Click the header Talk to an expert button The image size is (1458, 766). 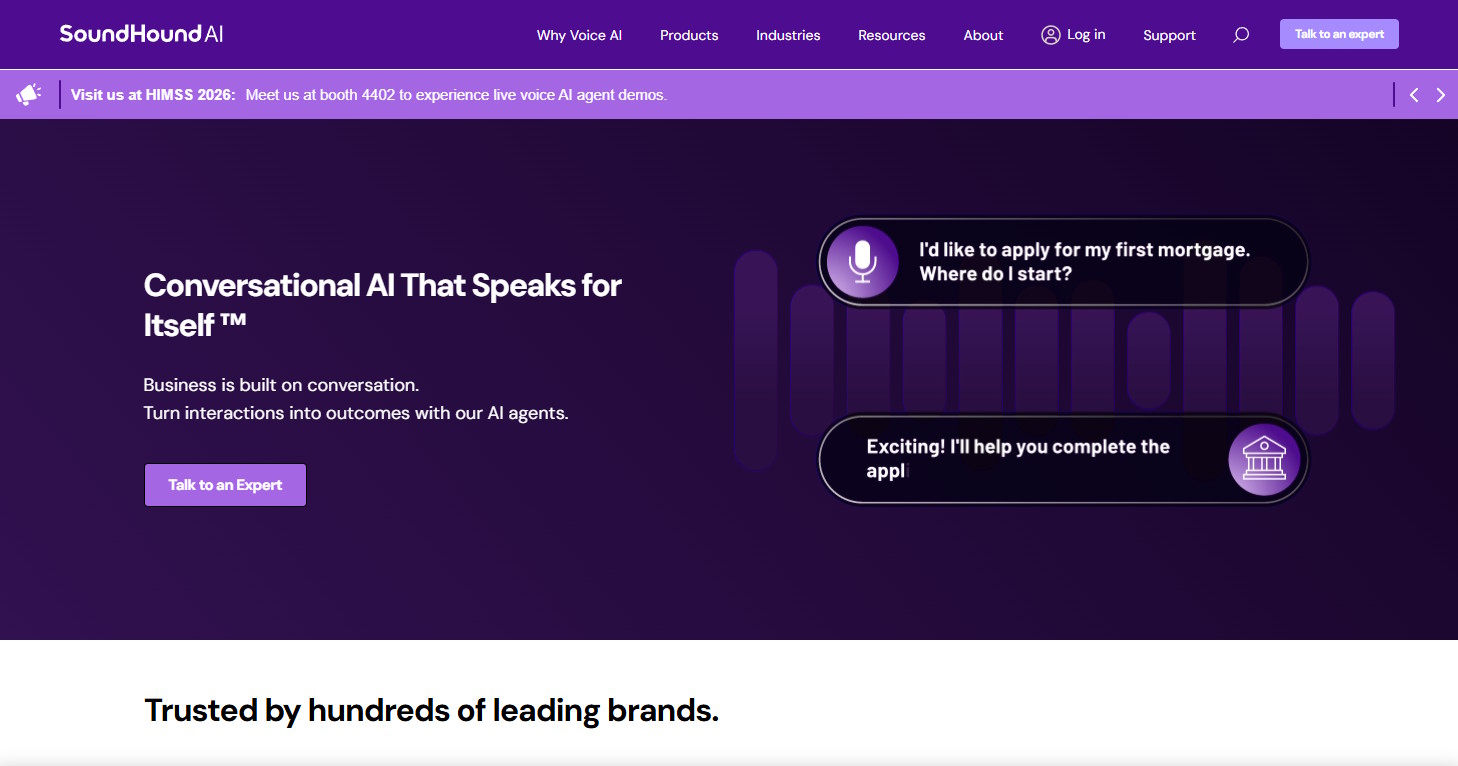(1339, 34)
